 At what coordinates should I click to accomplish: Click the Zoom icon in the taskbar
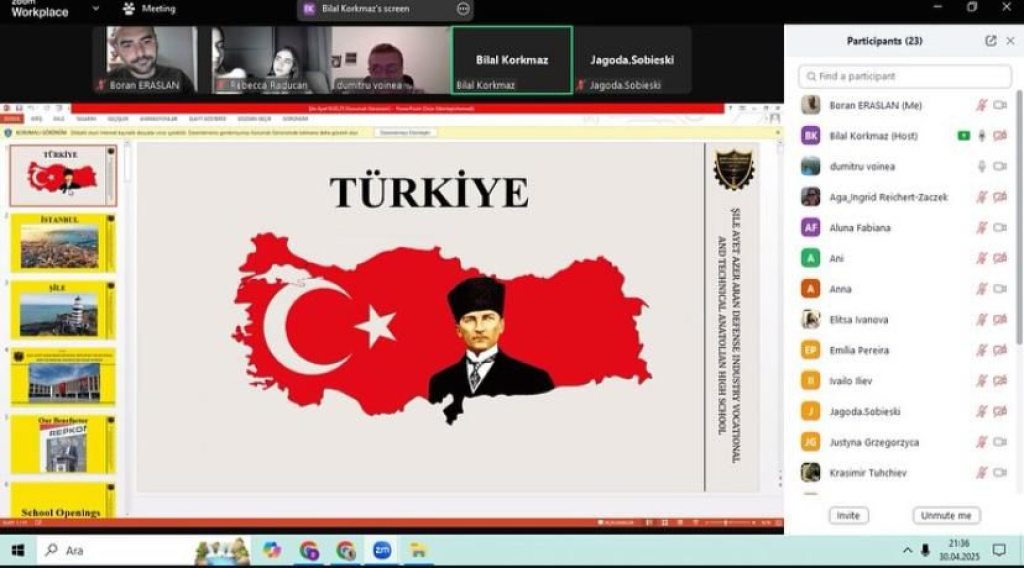click(x=382, y=550)
